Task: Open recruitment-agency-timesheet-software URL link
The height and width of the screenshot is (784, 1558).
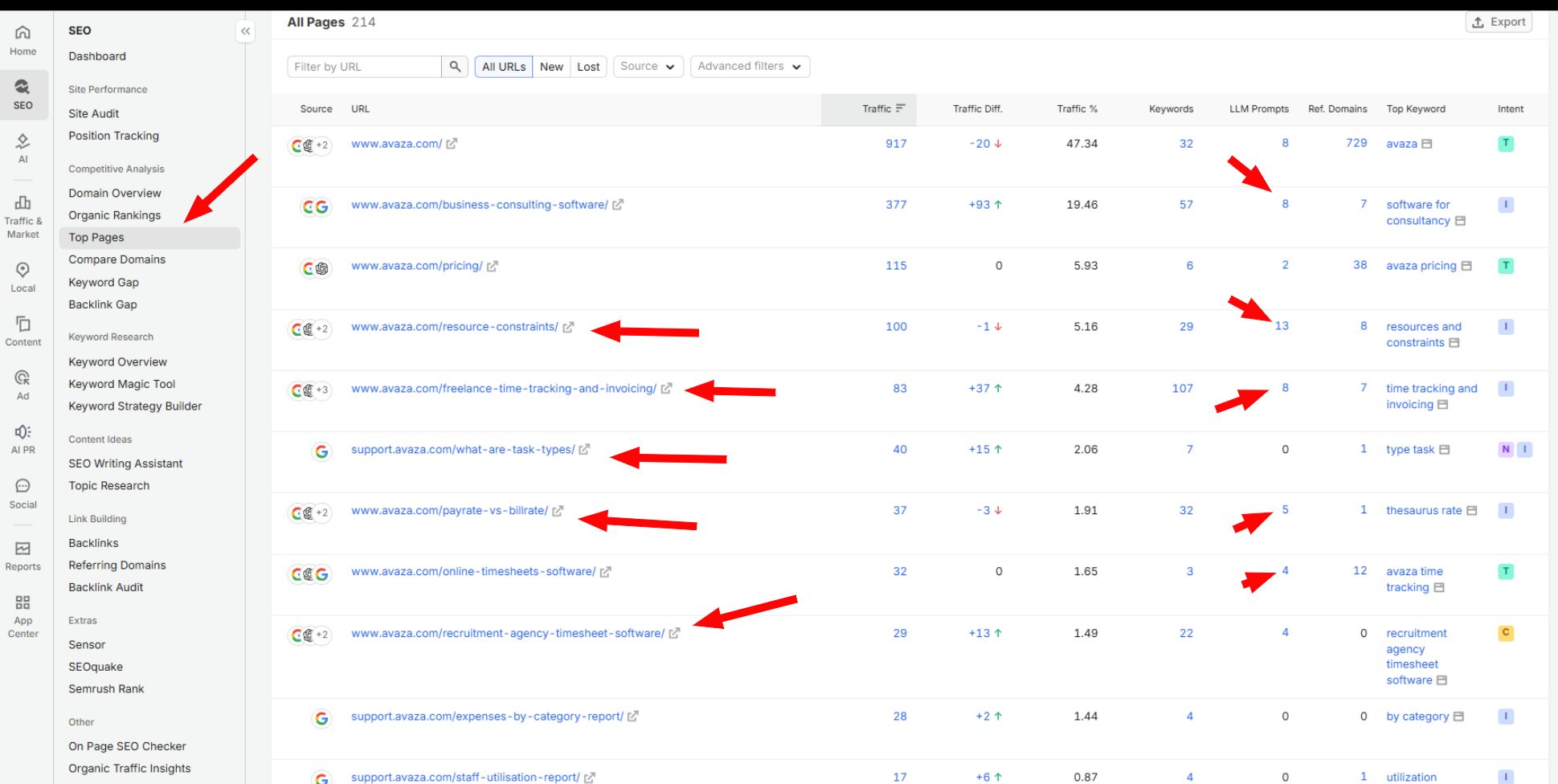Action: (x=508, y=634)
